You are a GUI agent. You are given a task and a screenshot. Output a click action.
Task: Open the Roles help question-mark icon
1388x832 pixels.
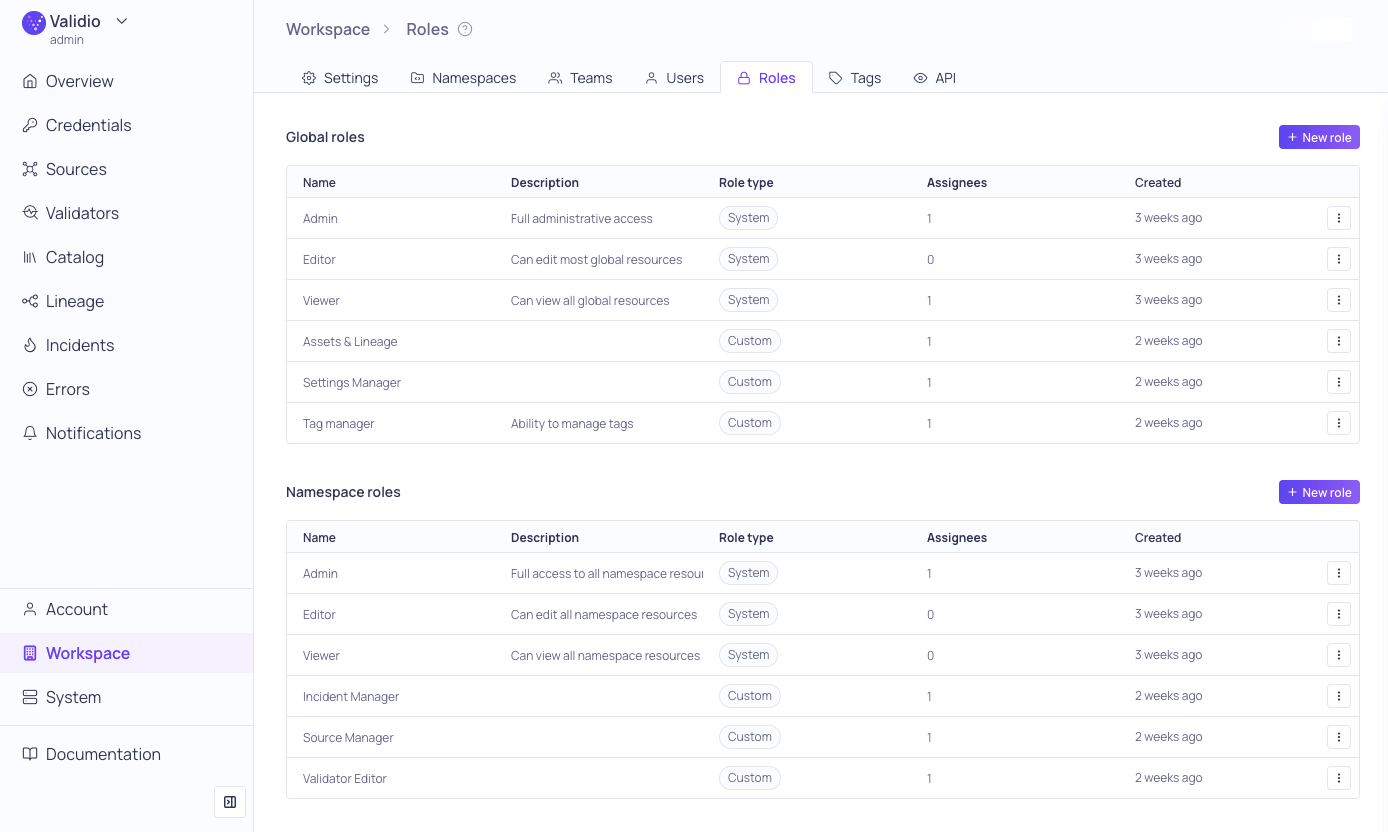(465, 29)
